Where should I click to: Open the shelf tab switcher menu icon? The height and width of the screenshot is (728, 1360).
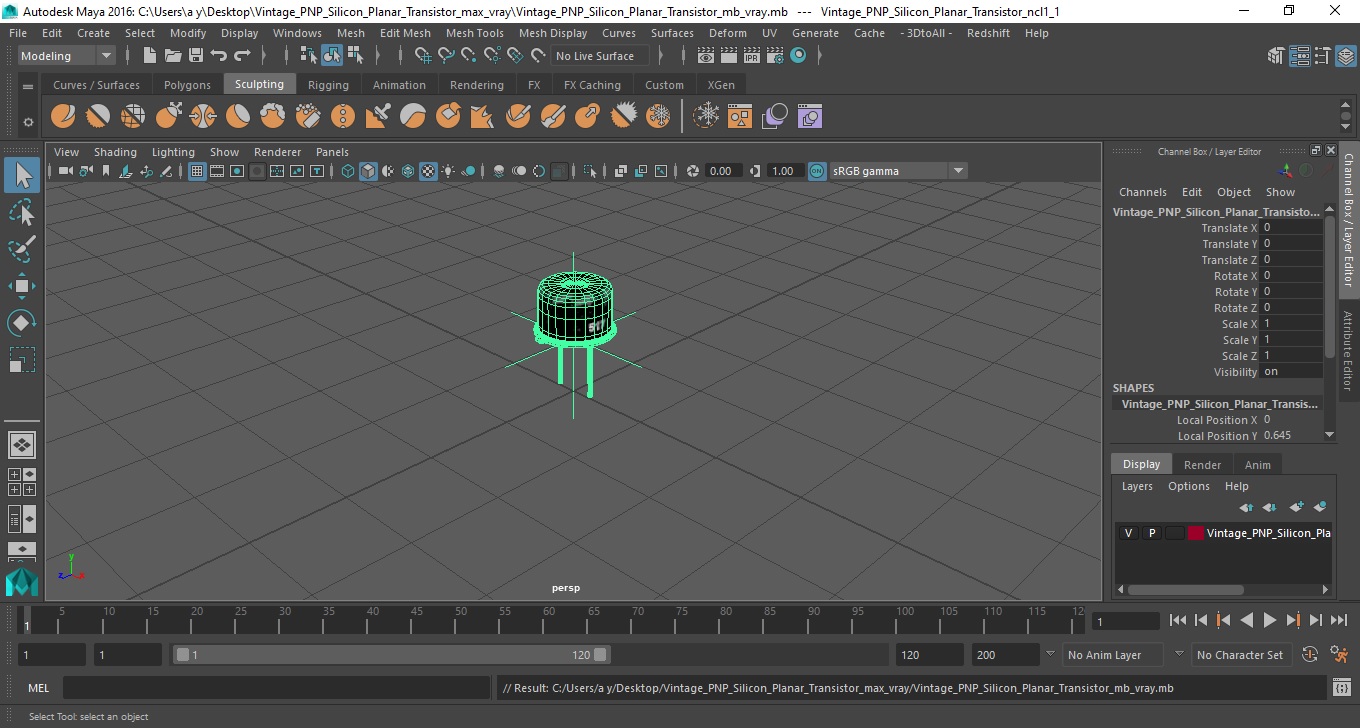tap(28, 86)
